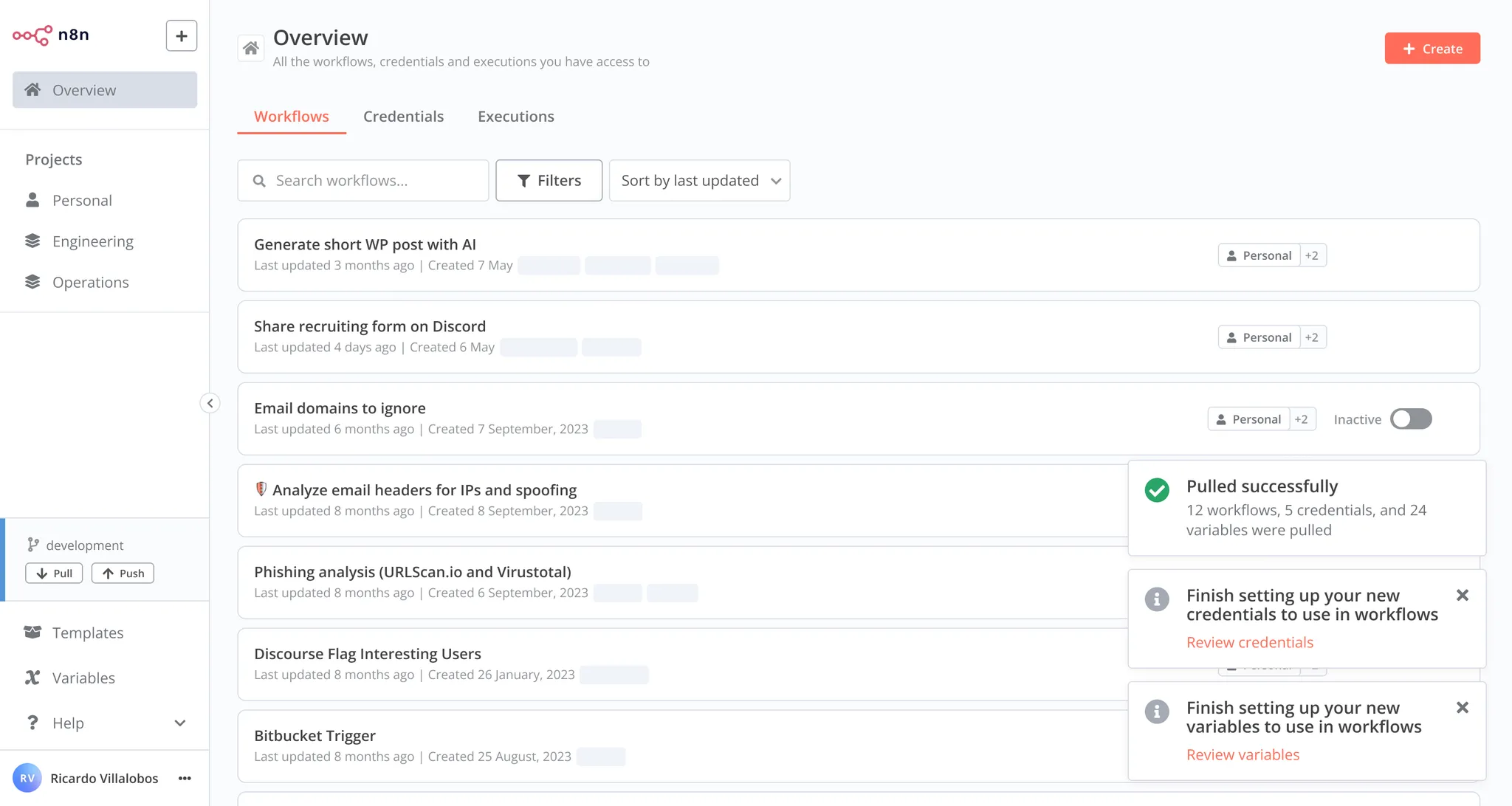Image resolution: width=1512 pixels, height=806 pixels.
Task: Click the Pull button under development
Action: tap(53, 573)
